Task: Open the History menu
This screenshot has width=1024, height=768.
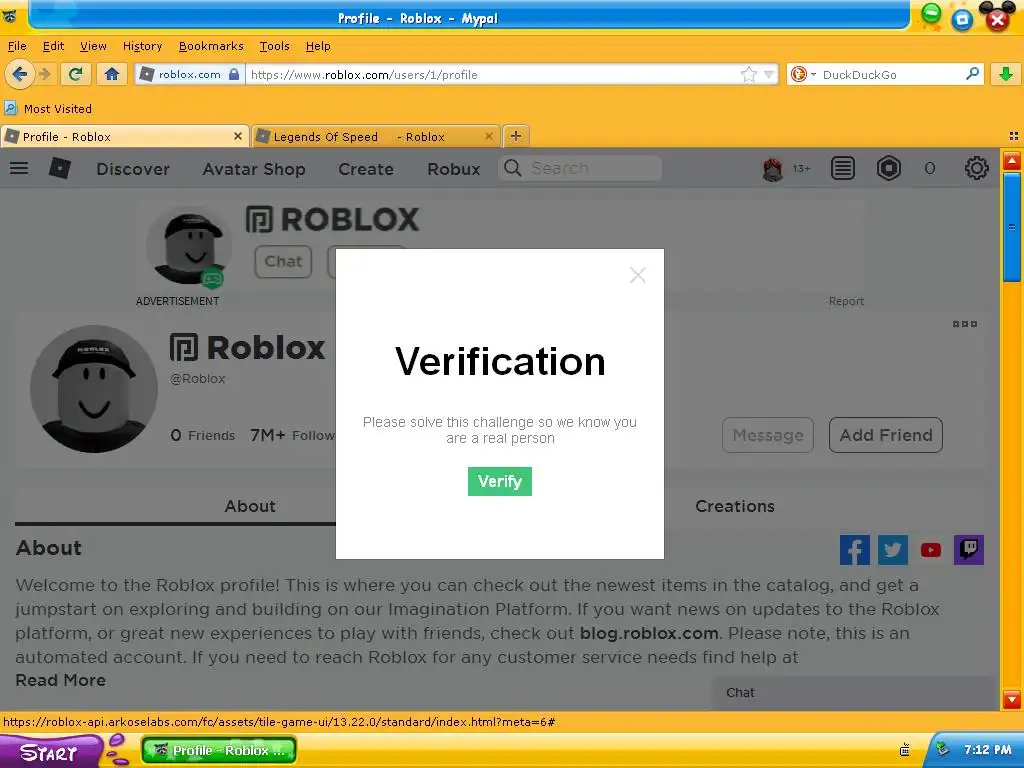Action: 142,46
